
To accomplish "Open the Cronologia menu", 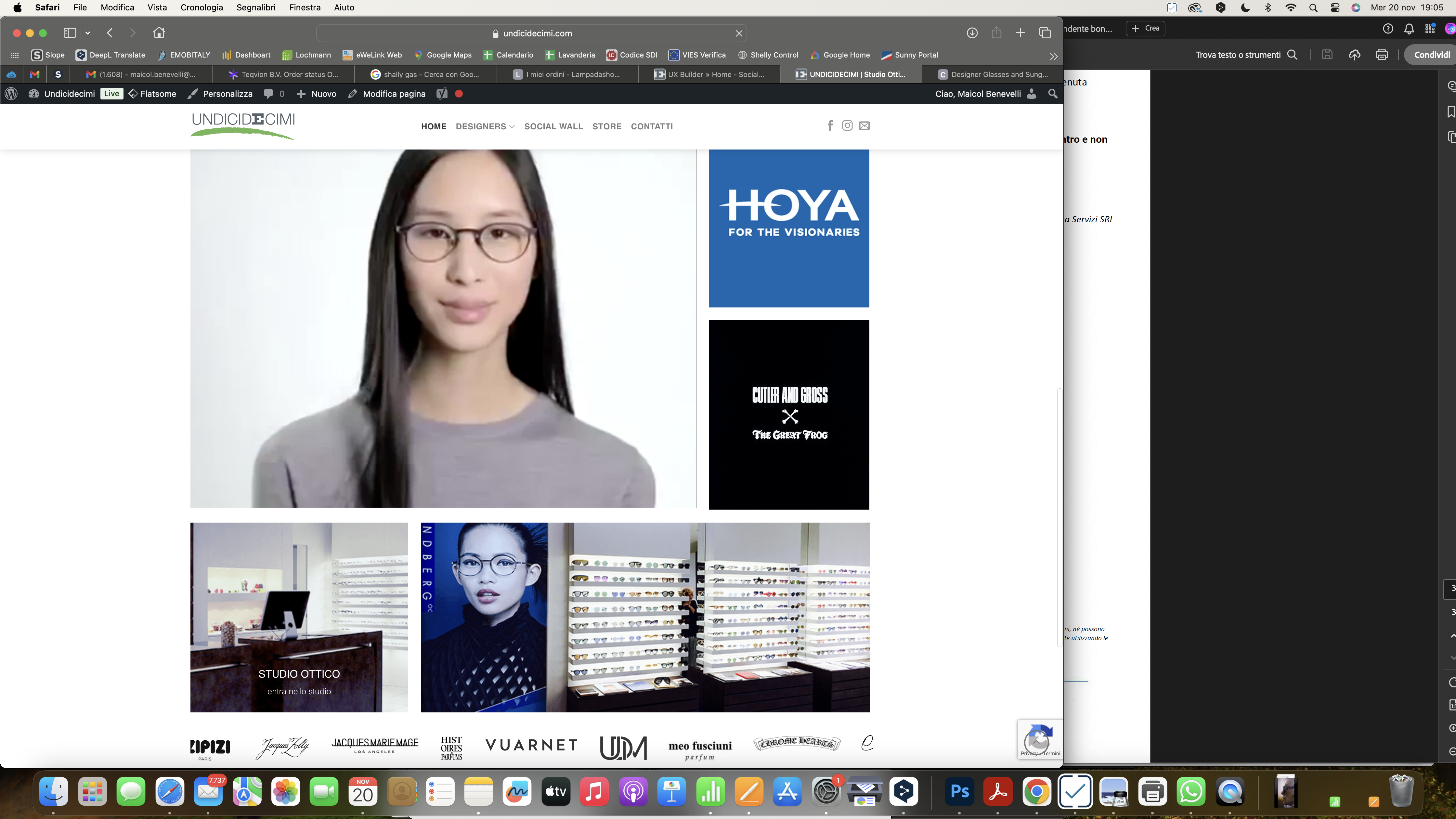I will (x=201, y=8).
